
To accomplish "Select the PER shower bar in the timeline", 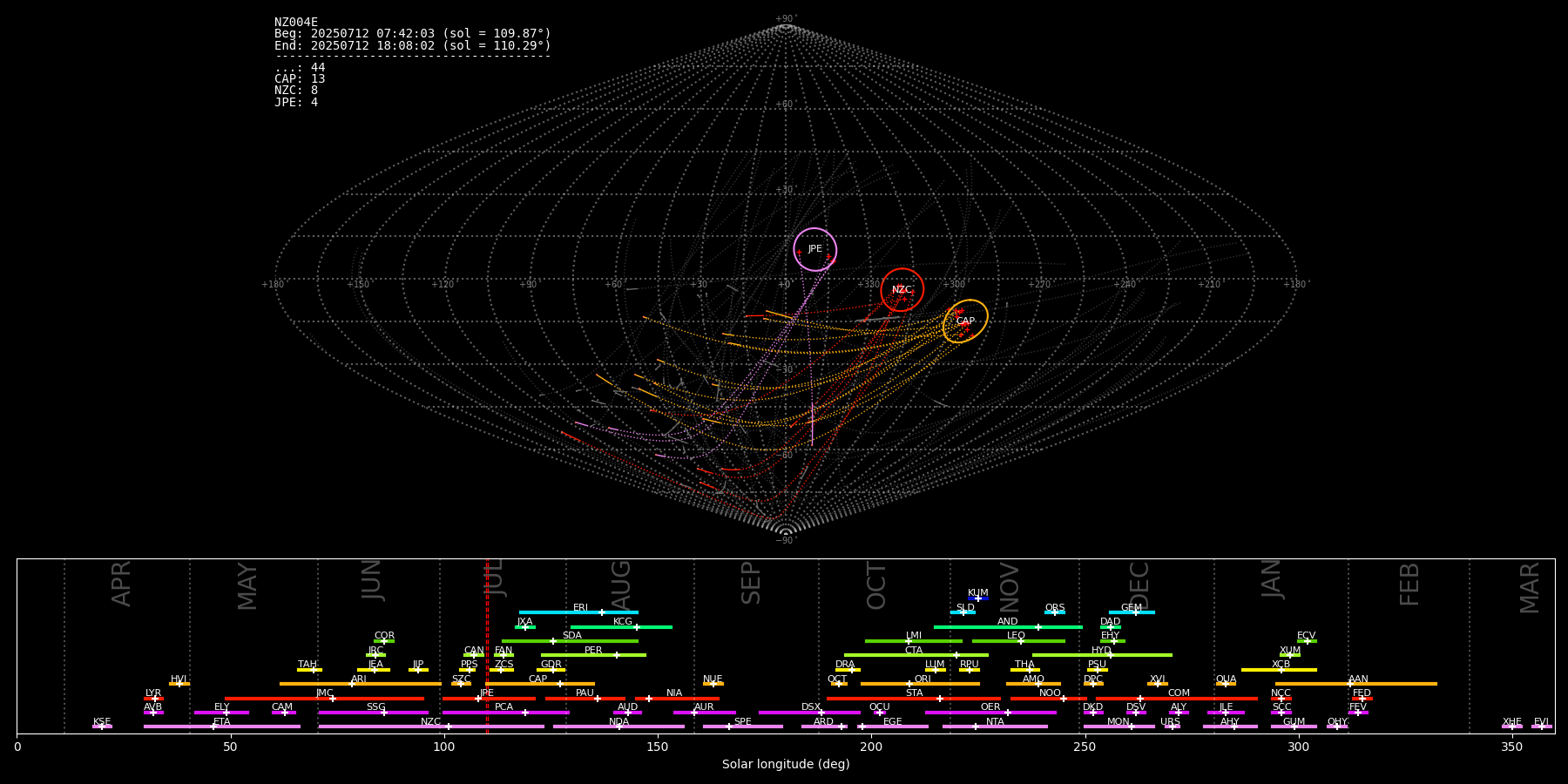I will [x=593, y=655].
